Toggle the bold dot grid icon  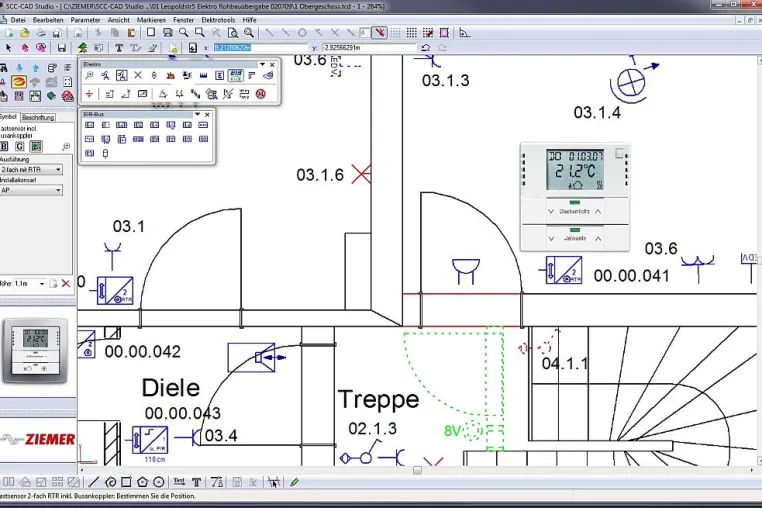412,33
